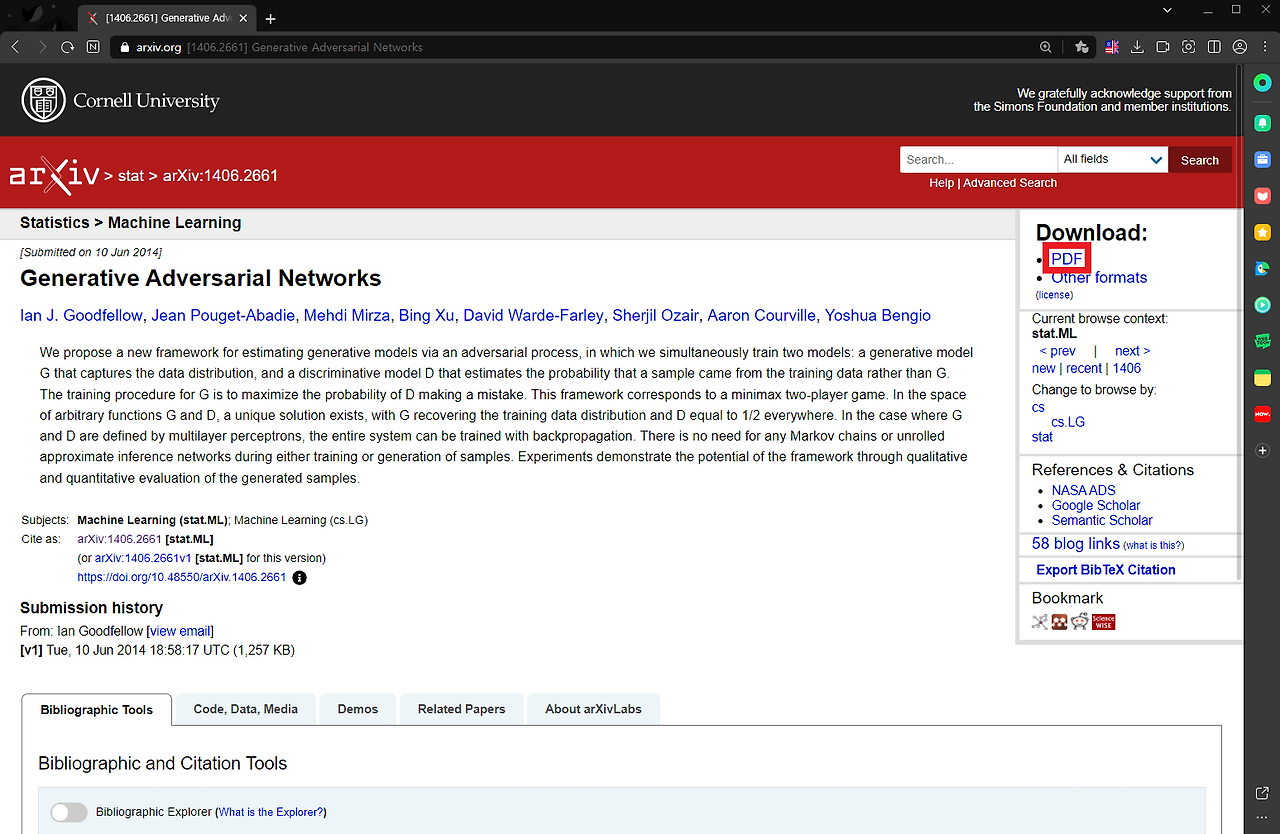Bookmark this paper on Reddit
Viewport: 1280px width, 834px height.
pos(1079,621)
